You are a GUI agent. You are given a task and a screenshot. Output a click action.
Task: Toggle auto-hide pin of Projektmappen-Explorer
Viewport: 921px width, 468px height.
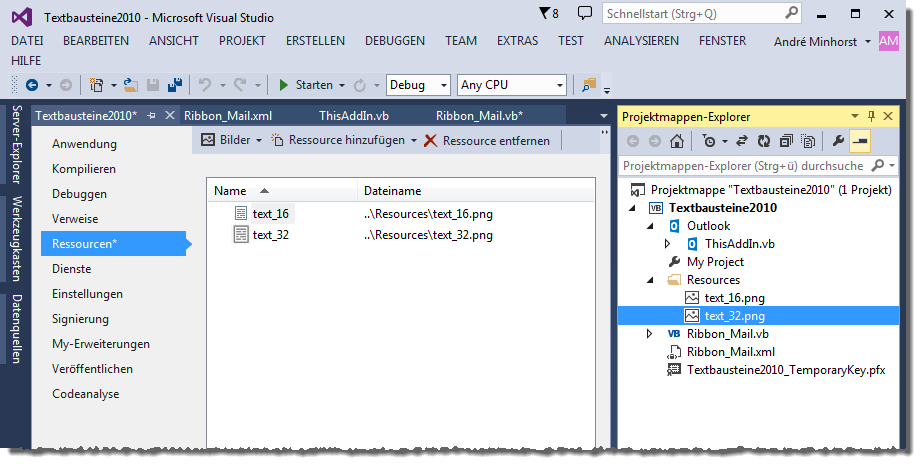pyautogui.click(x=871, y=116)
